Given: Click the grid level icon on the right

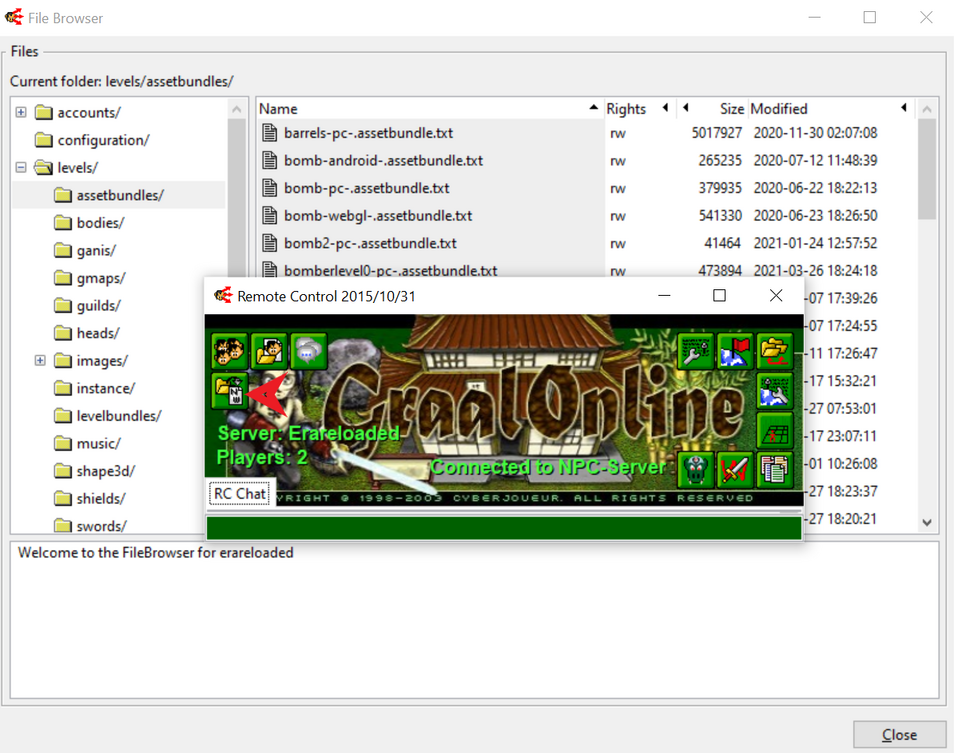Looking at the screenshot, I should [774, 430].
